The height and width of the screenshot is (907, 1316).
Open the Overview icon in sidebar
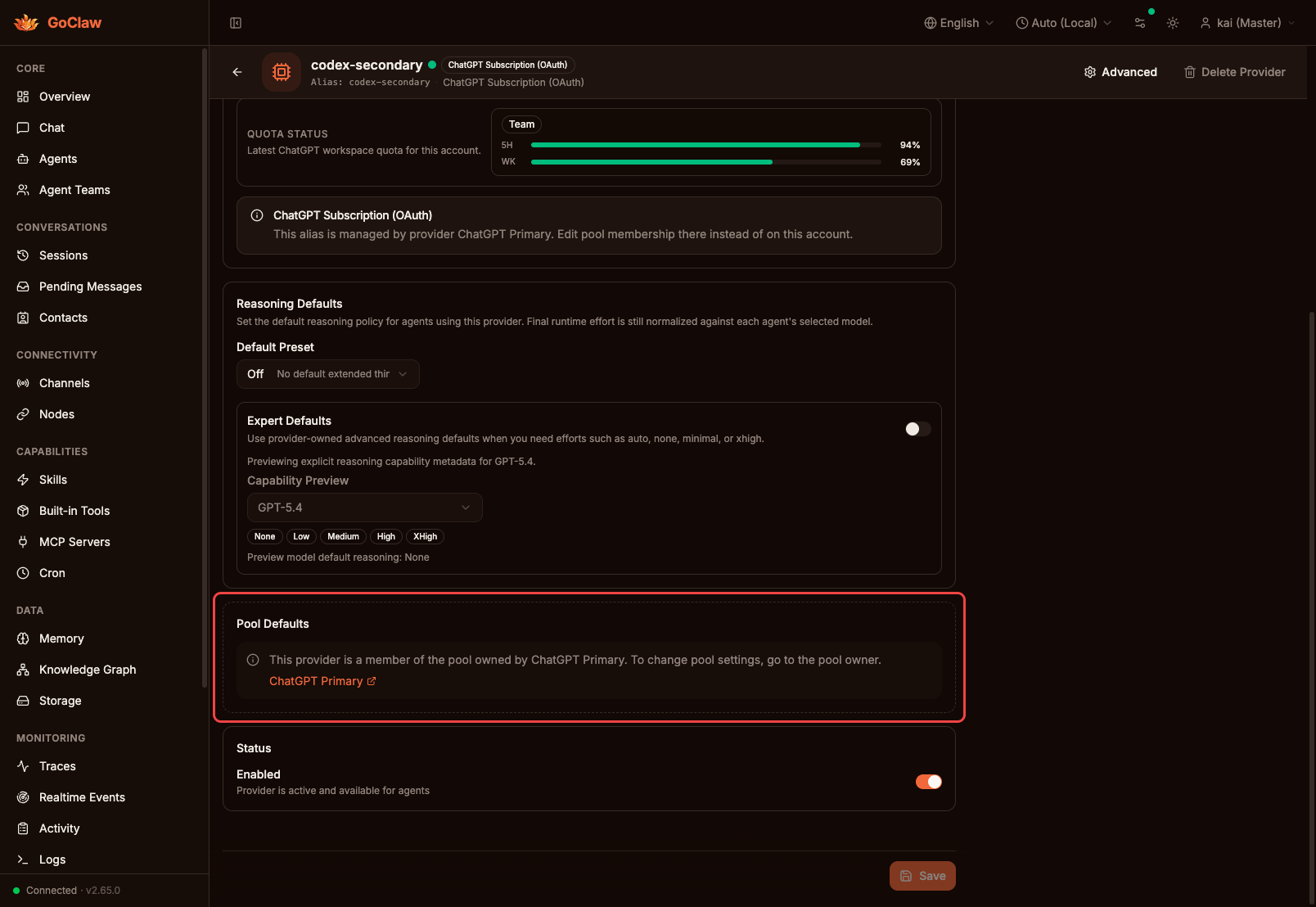tap(23, 97)
